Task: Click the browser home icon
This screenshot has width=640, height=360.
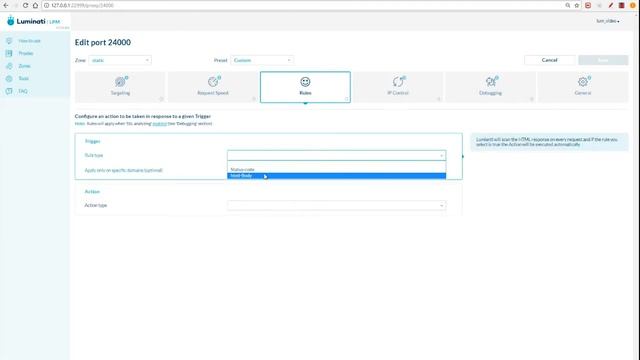Action: tap(35, 5)
